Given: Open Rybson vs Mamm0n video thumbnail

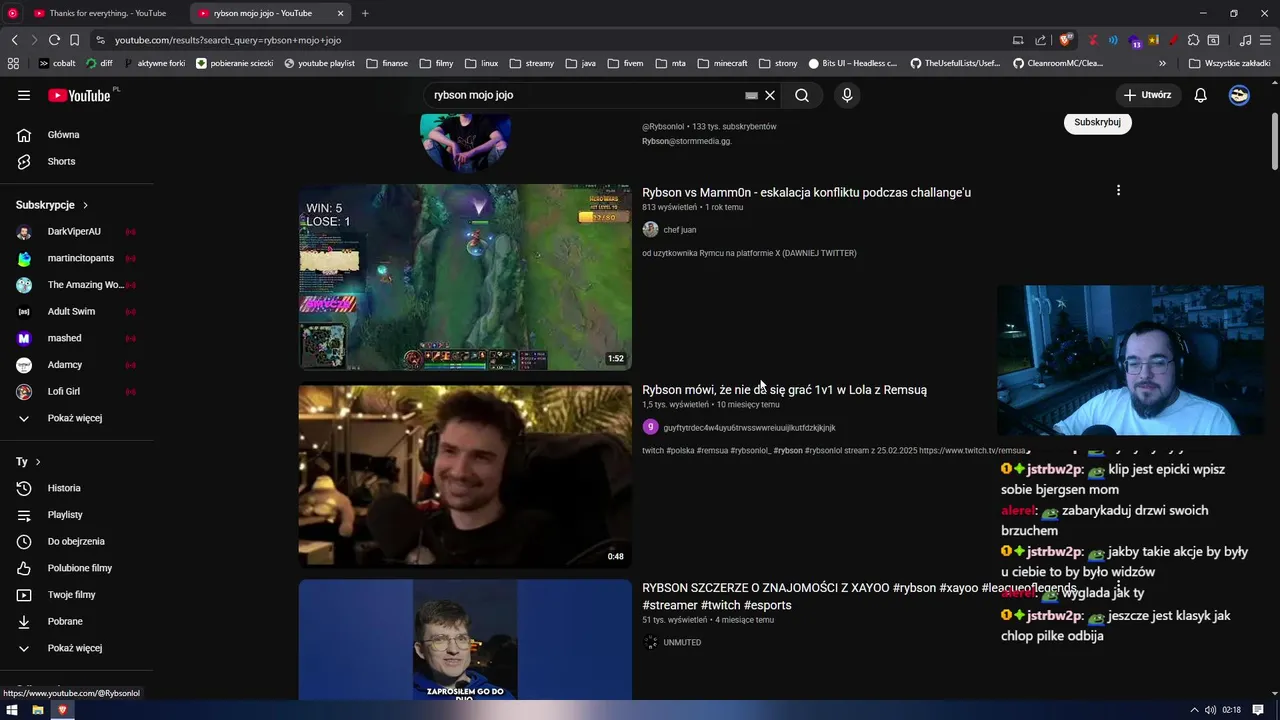Looking at the screenshot, I should (465, 277).
